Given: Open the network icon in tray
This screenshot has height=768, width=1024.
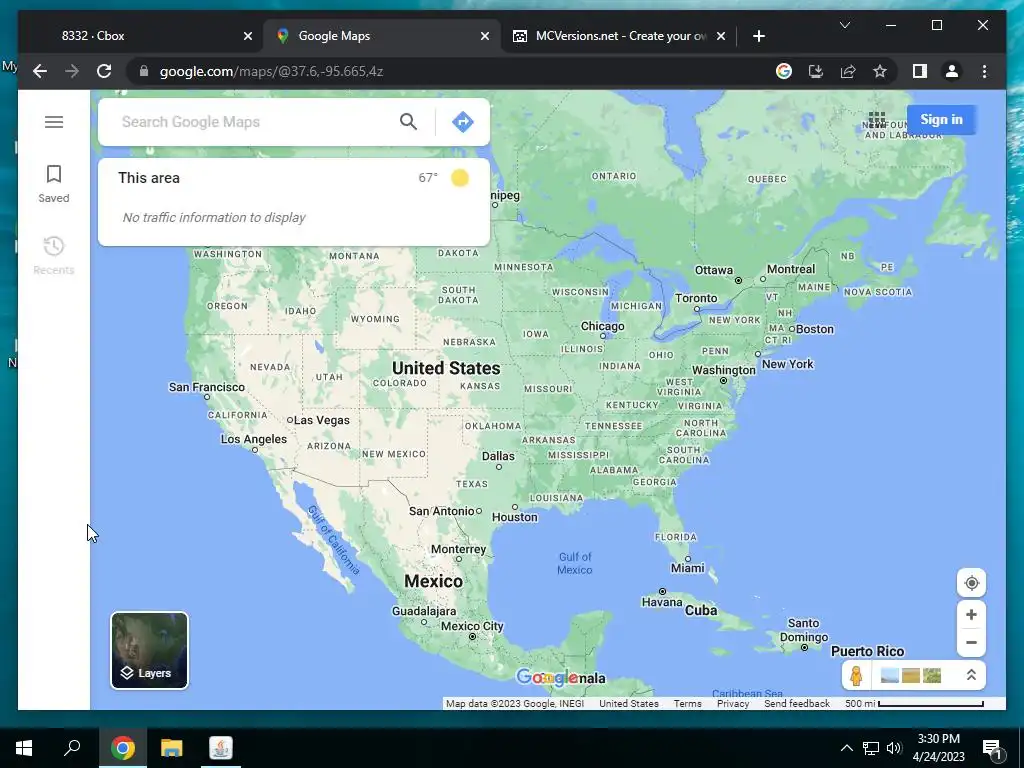Looking at the screenshot, I should (x=871, y=748).
